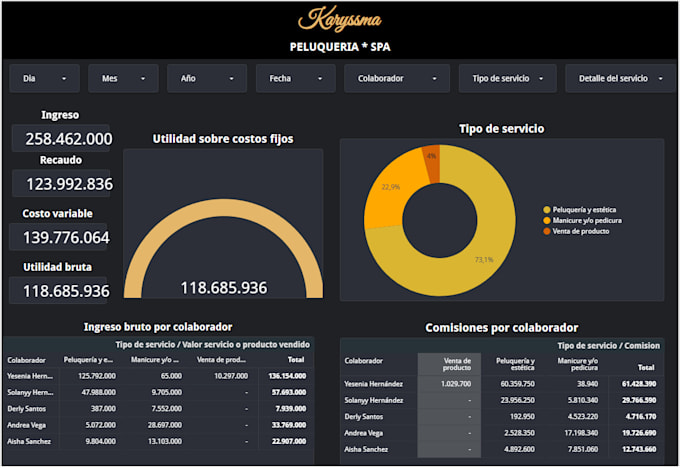Click the cell 10.297.000
680x468 pixels.
point(231,376)
